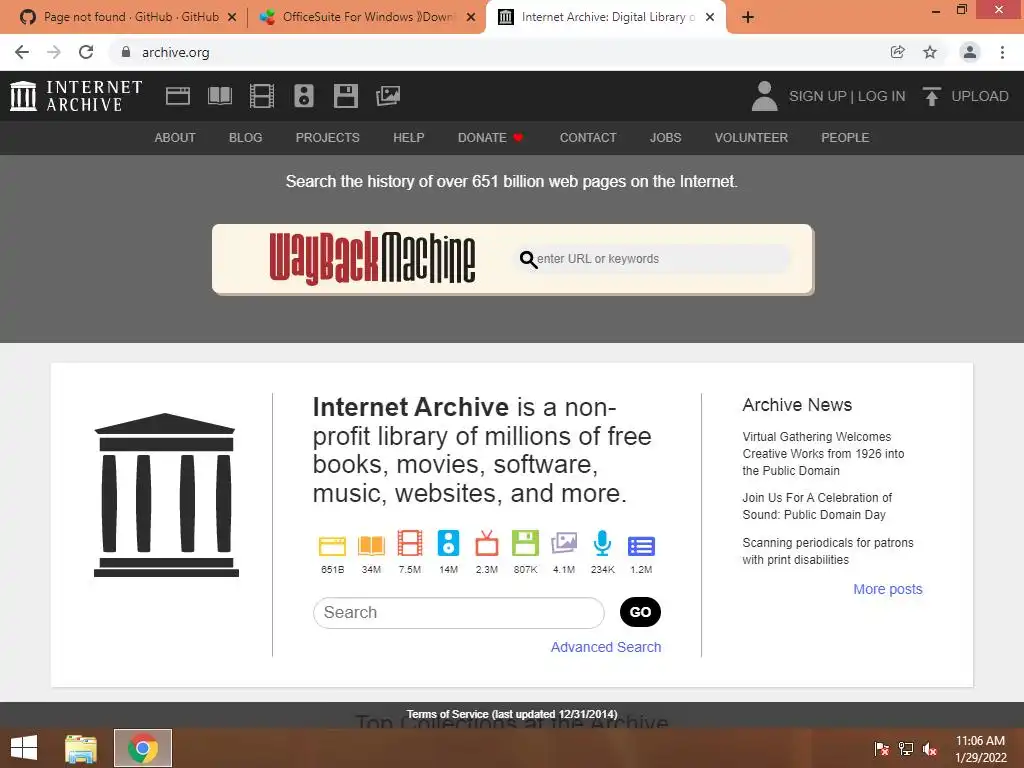Viewport: 1024px width, 768px height.
Task: Open the Web media icon in top nav
Action: coord(178,96)
